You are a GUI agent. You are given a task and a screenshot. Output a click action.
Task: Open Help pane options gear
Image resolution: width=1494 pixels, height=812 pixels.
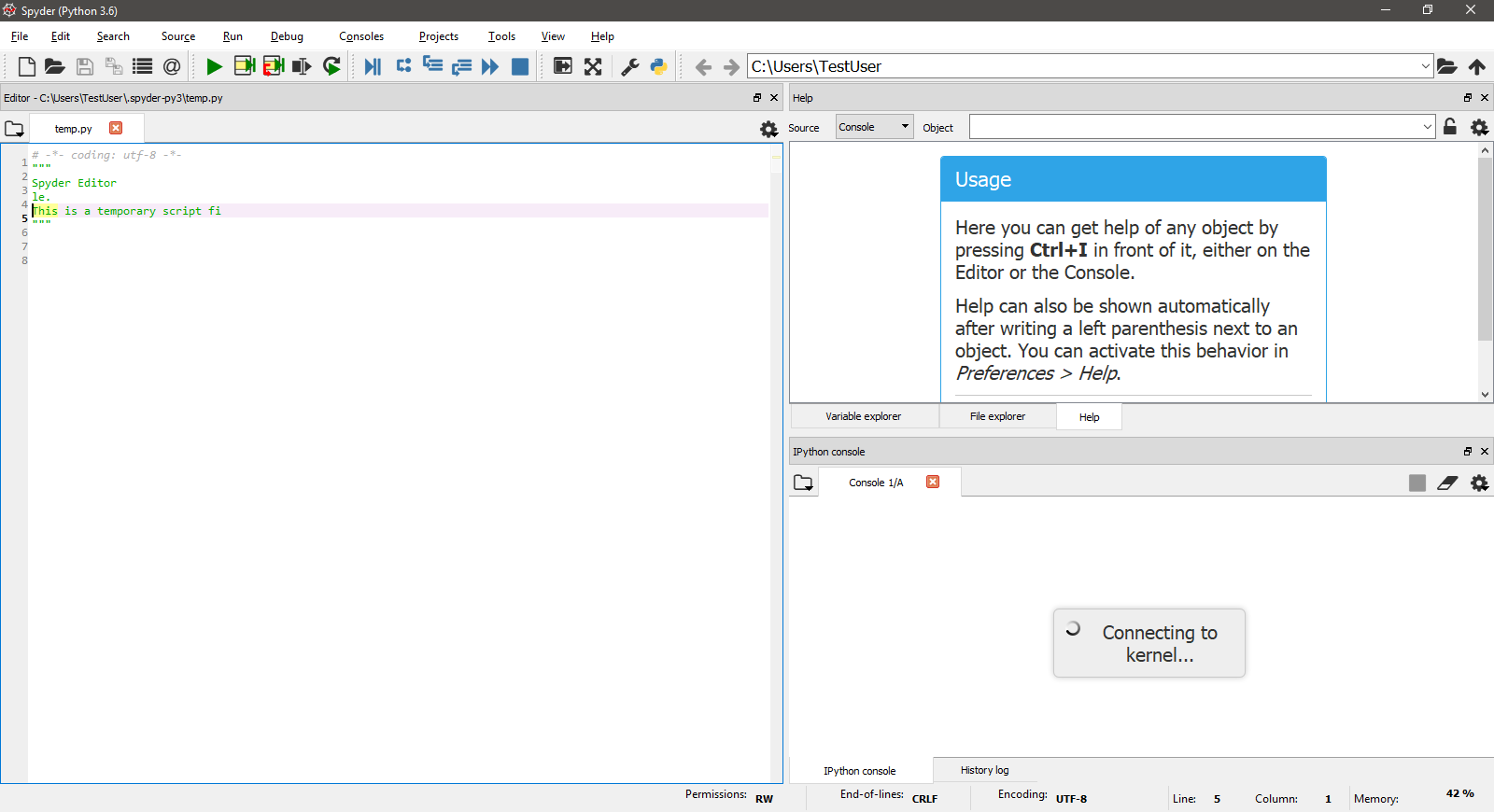click(1480, 127)
